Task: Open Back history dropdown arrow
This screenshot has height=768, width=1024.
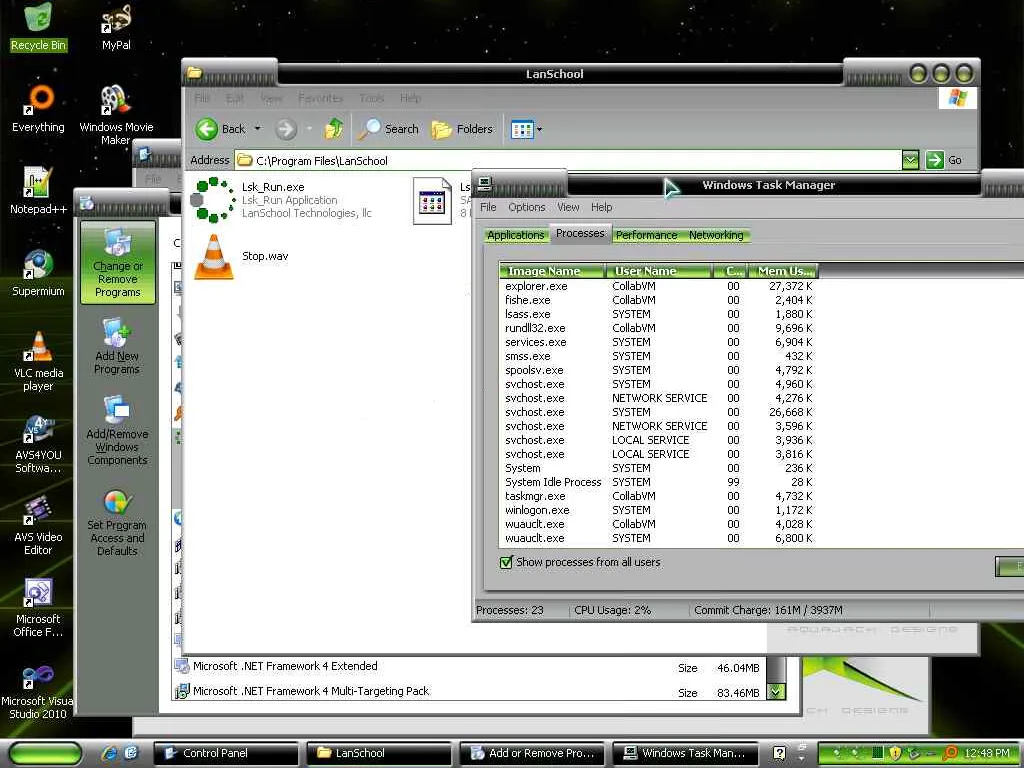Action: click(257, 129)
